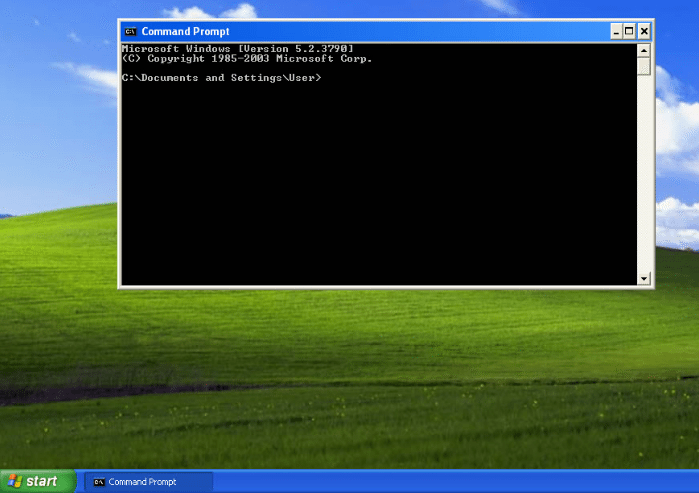Image resolution: width=699 pixels, height=493 pixels.
Task: Close the Command Prompt window
Action: coord(644,31)
